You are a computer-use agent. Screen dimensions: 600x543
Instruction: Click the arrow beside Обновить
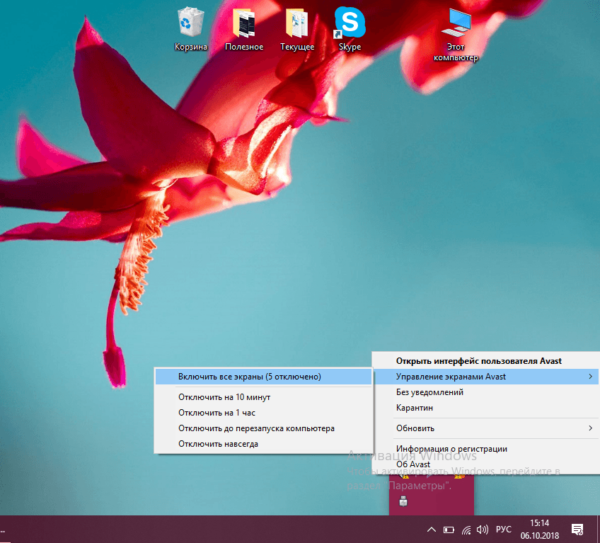590,428
